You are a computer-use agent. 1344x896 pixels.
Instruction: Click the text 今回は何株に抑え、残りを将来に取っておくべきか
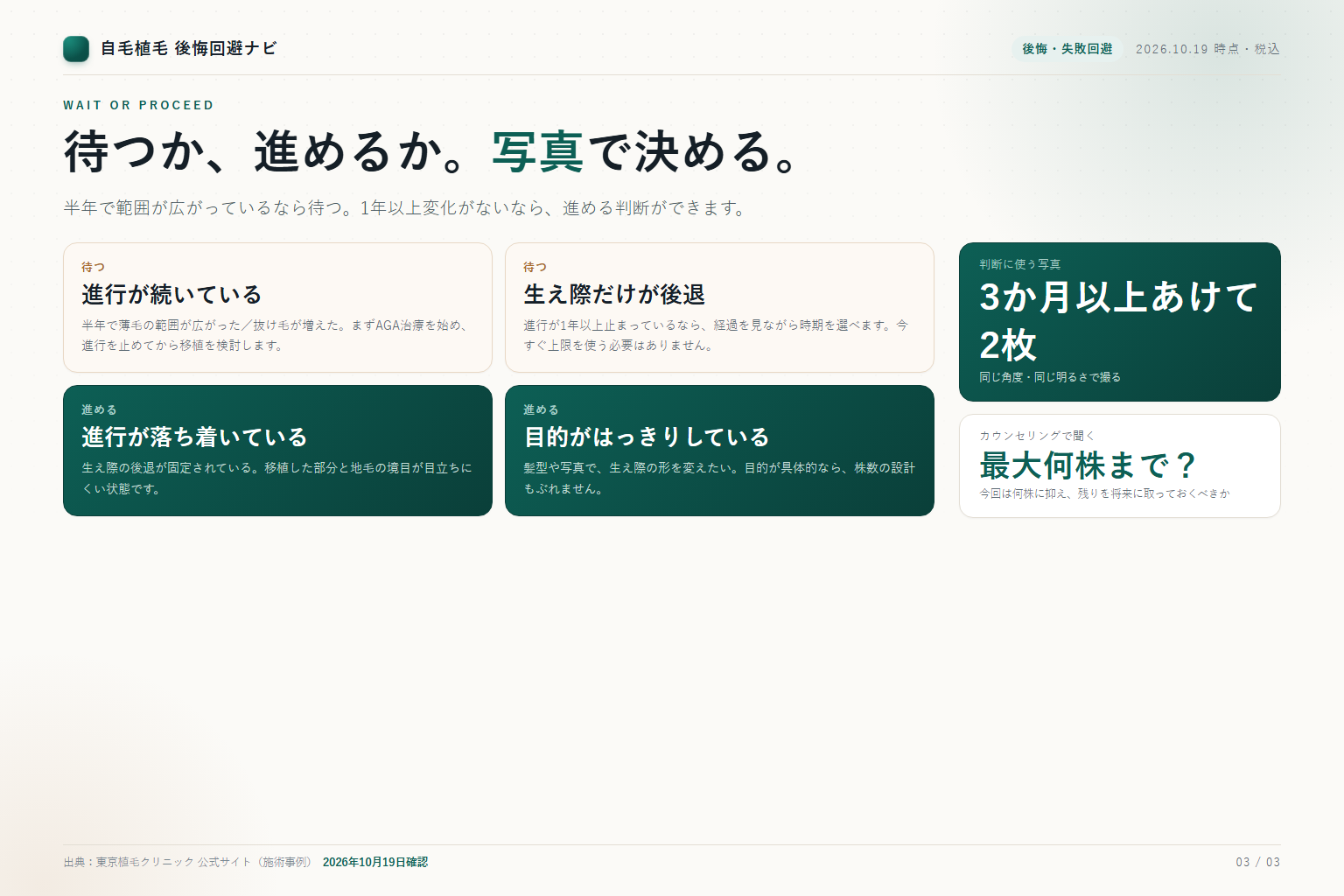pyautogui.click(x=1104, y=493)
